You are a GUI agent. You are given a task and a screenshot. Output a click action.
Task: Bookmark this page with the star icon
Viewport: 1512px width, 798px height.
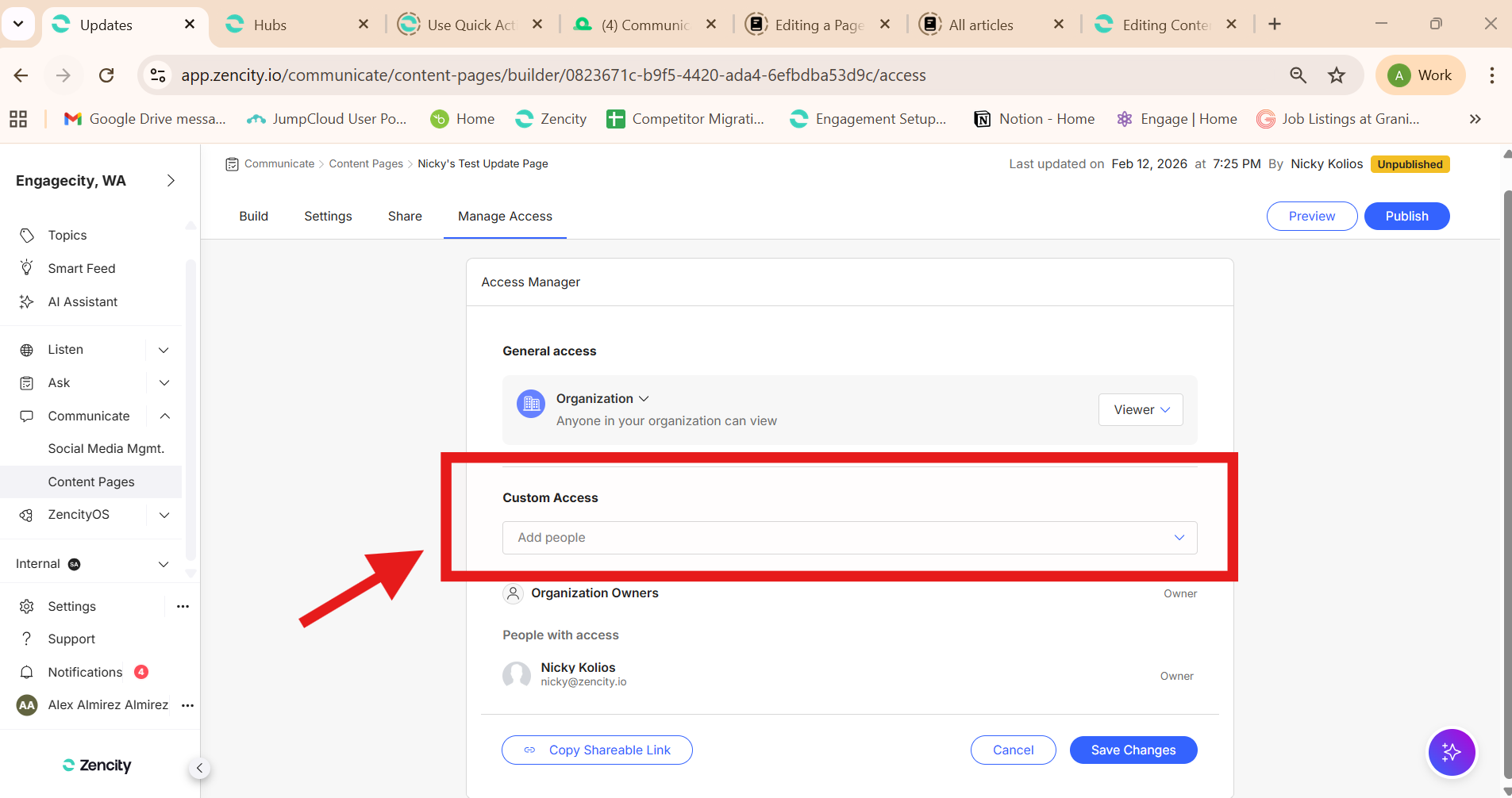point(1337,75)
